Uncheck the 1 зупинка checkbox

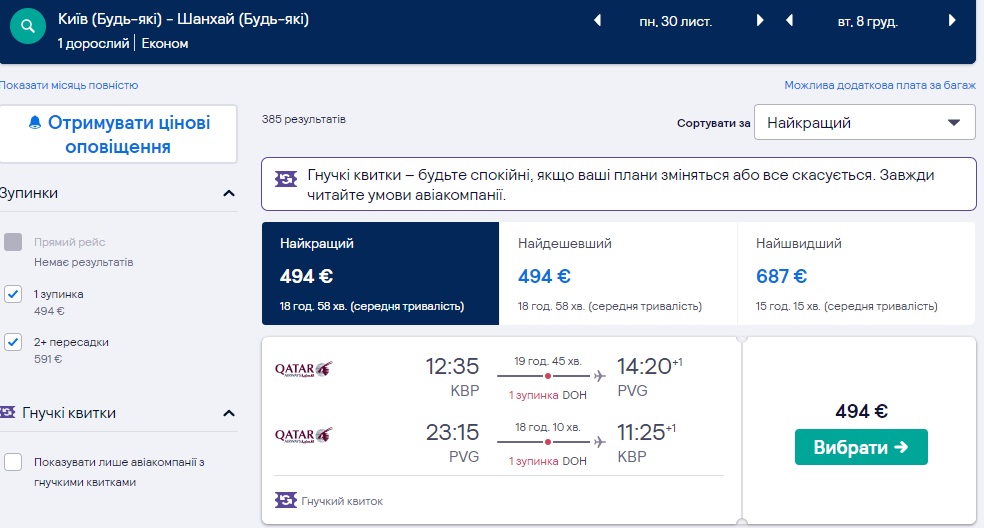point(13,294)
